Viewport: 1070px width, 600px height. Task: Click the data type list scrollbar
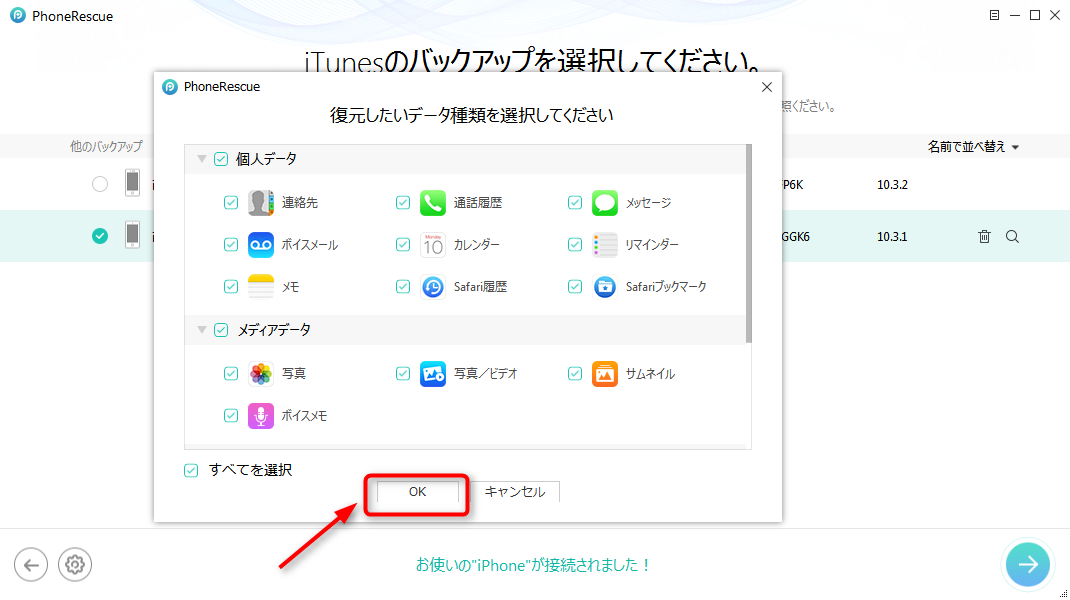pyautogui.click(x=749, y=243)
